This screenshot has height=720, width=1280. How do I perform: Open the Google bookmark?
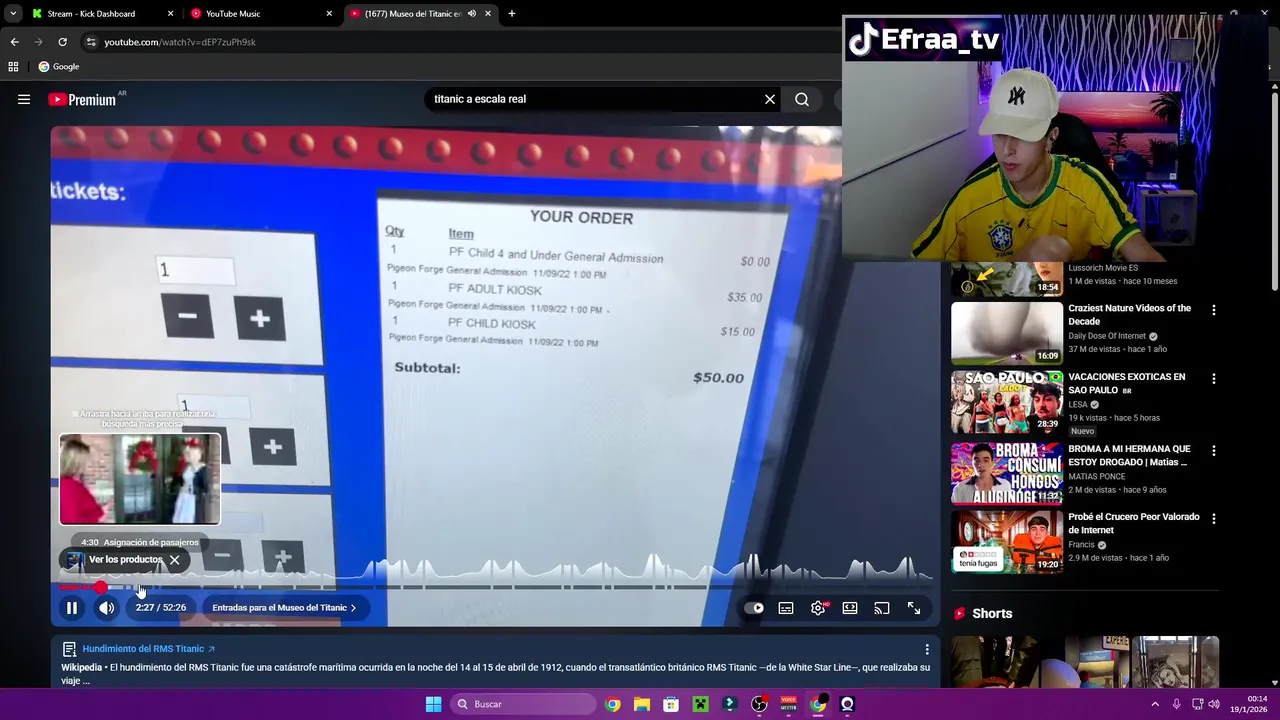[59, 67]
